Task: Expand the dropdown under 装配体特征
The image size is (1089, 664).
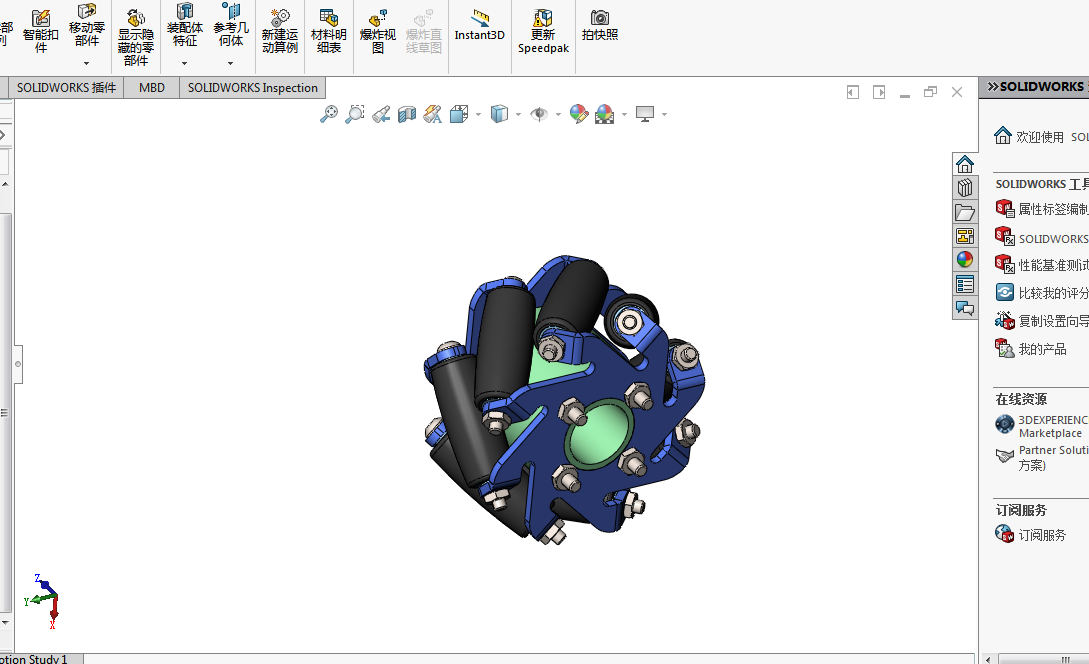Action: click(x=185, y=63)
